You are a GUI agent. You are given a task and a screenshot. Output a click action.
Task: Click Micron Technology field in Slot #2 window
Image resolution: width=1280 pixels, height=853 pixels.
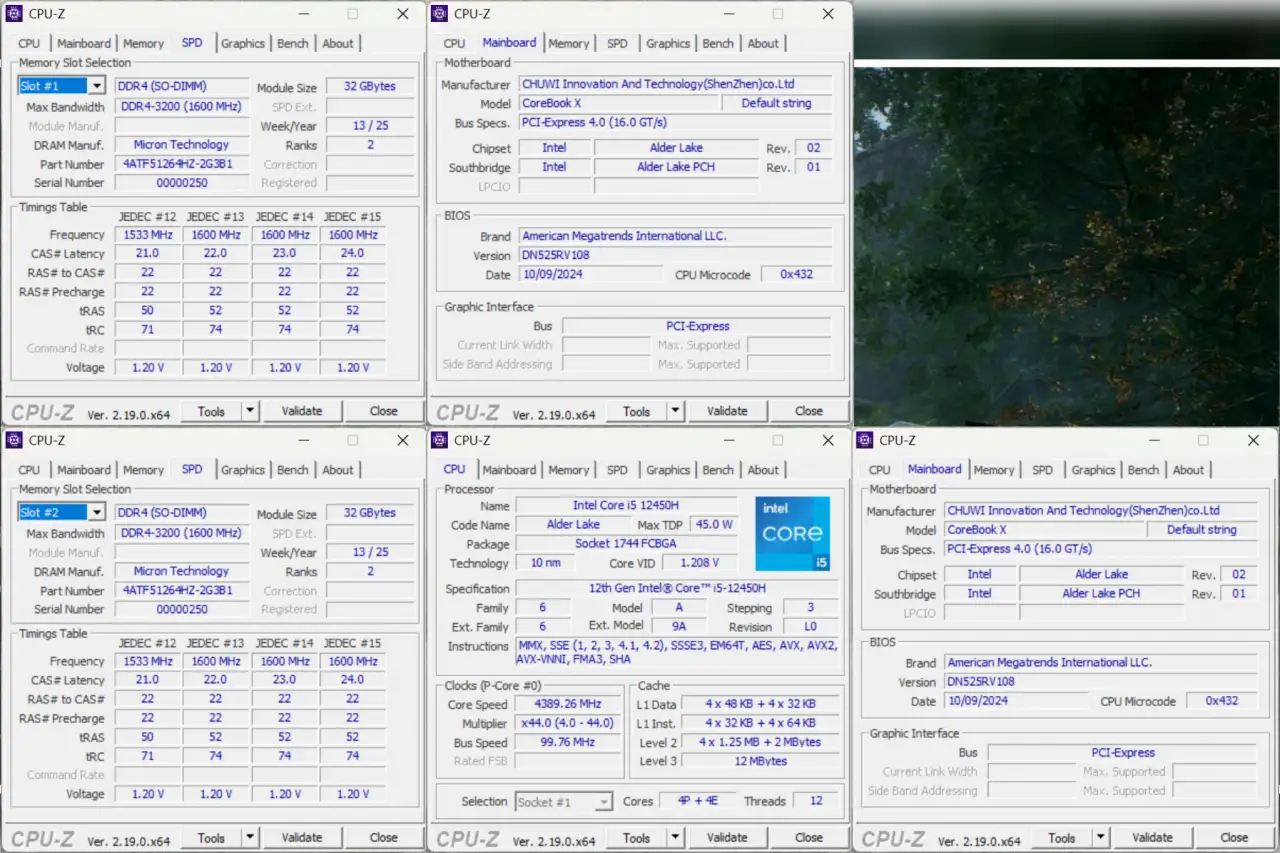[181, 571]
